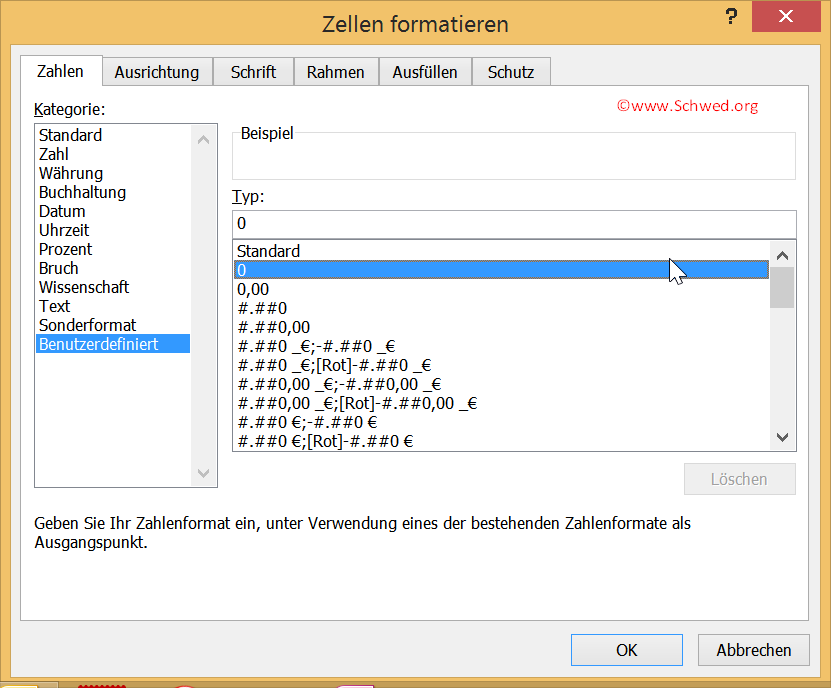The image size is (831, 688).
Task: Open the Ausfüllen tab
Action: point(425,71)
